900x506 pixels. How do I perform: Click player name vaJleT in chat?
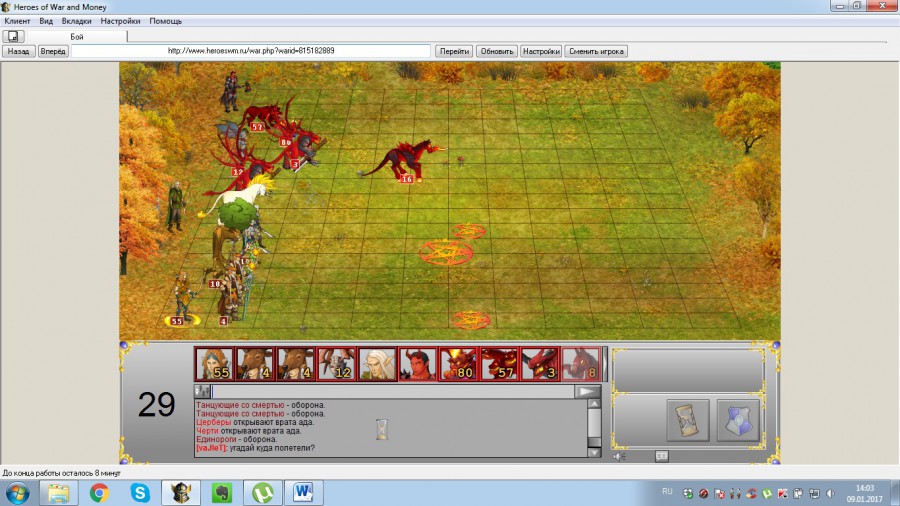coord(212,448)
